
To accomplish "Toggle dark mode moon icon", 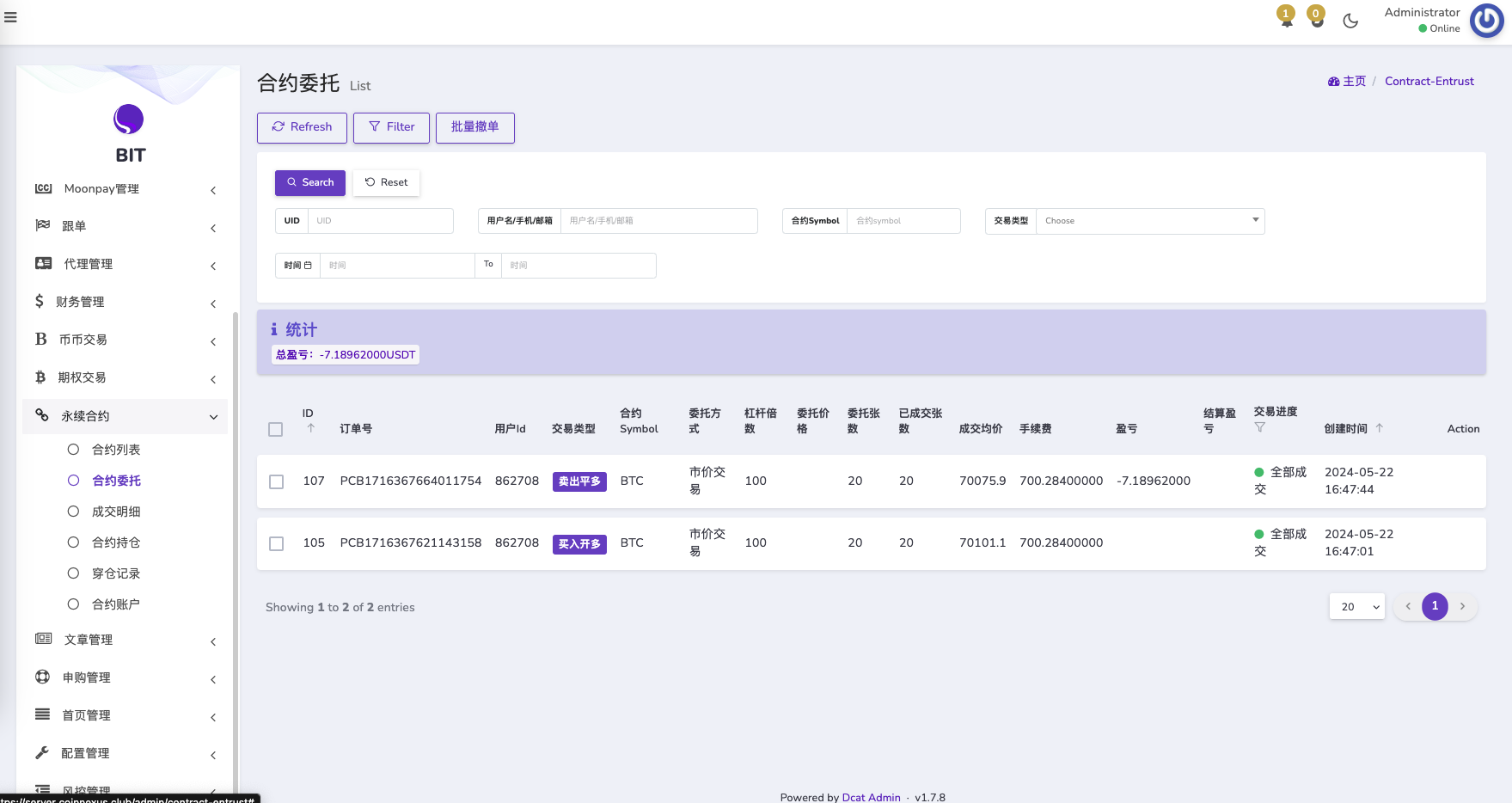I will (x=1350, y=21).
